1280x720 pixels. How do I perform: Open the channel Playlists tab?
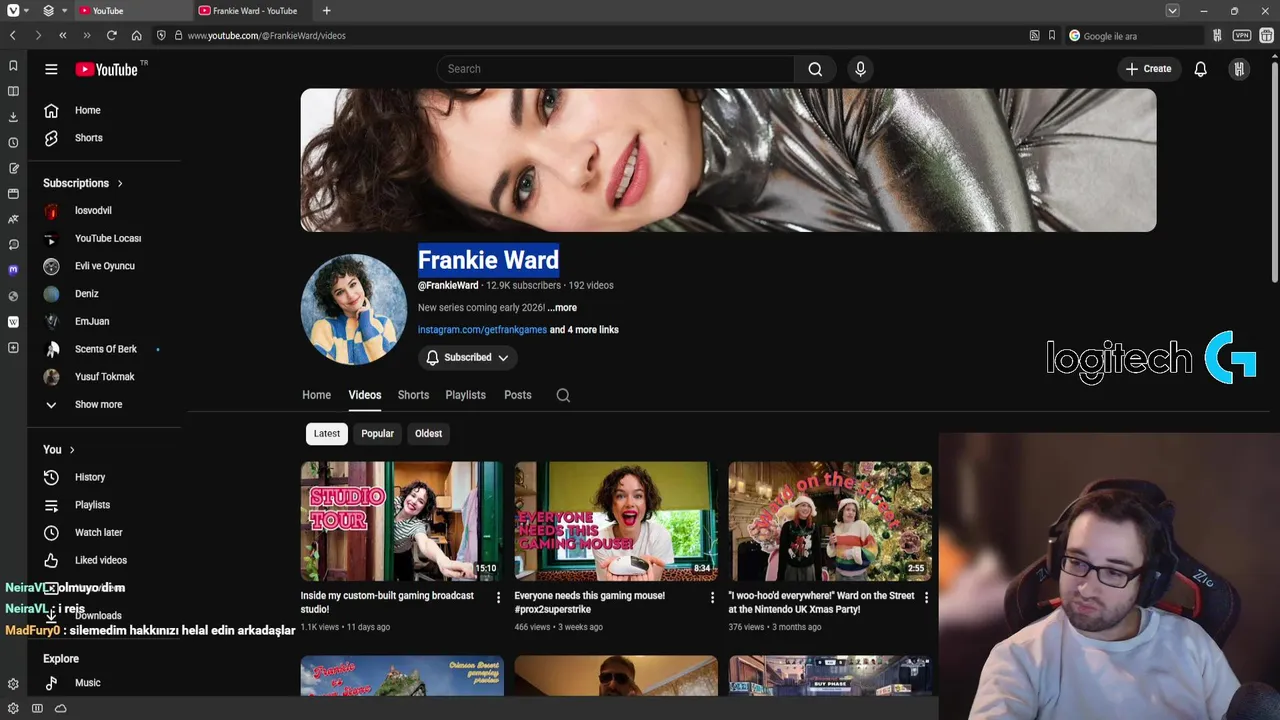click(x=465, y=395)
